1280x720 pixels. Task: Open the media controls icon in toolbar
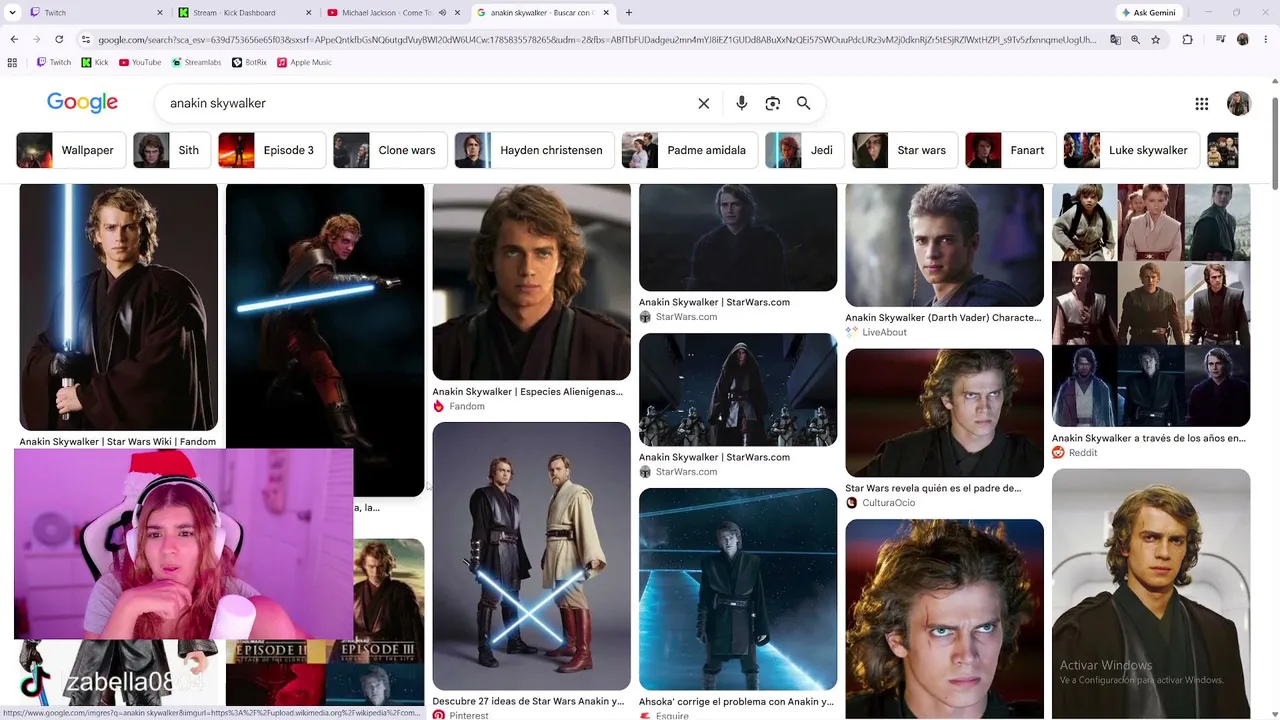[x=1221, y=40]
